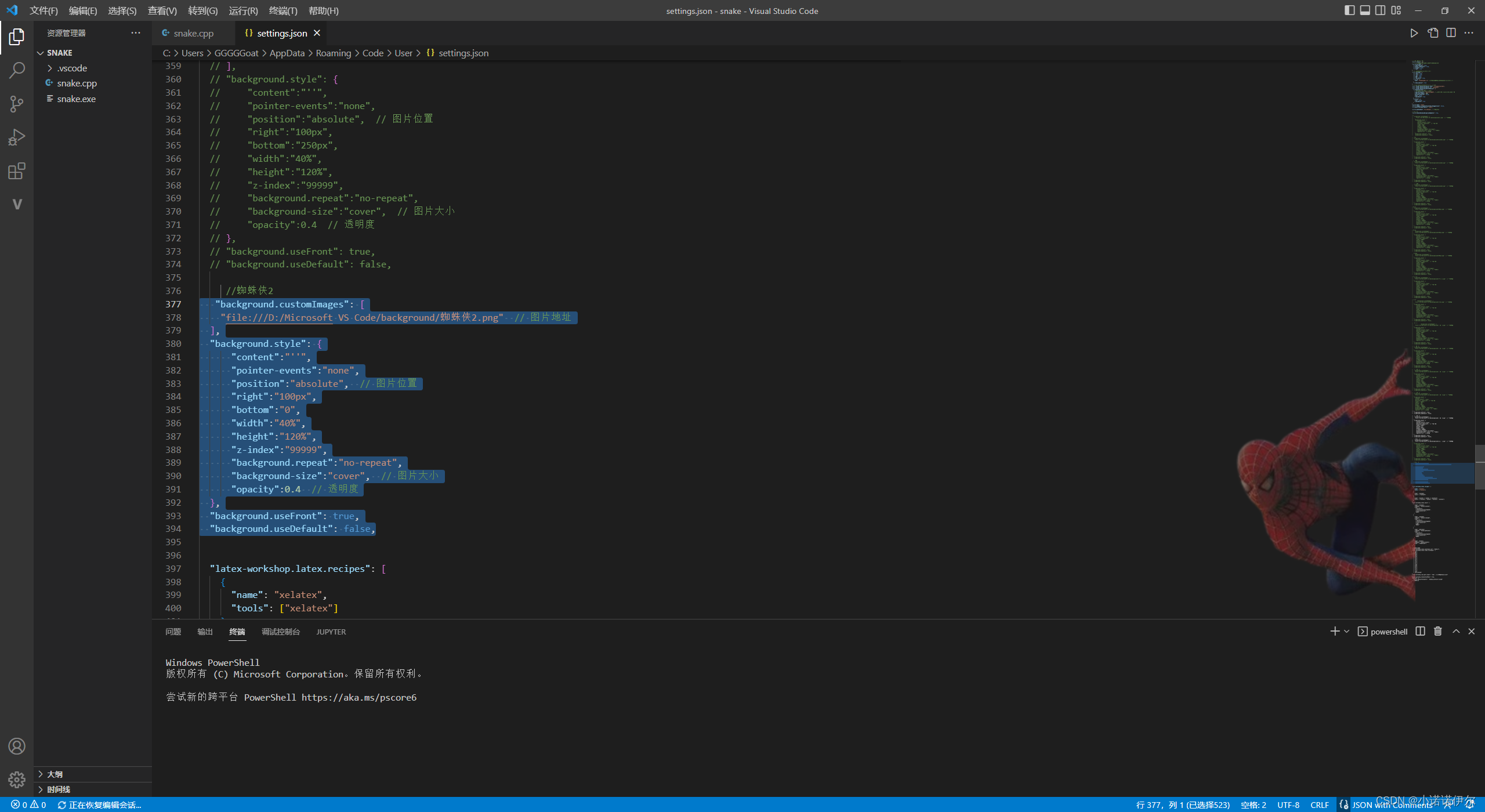
Task: Expand the 大纲 outline section
Action: click(55, 774)
